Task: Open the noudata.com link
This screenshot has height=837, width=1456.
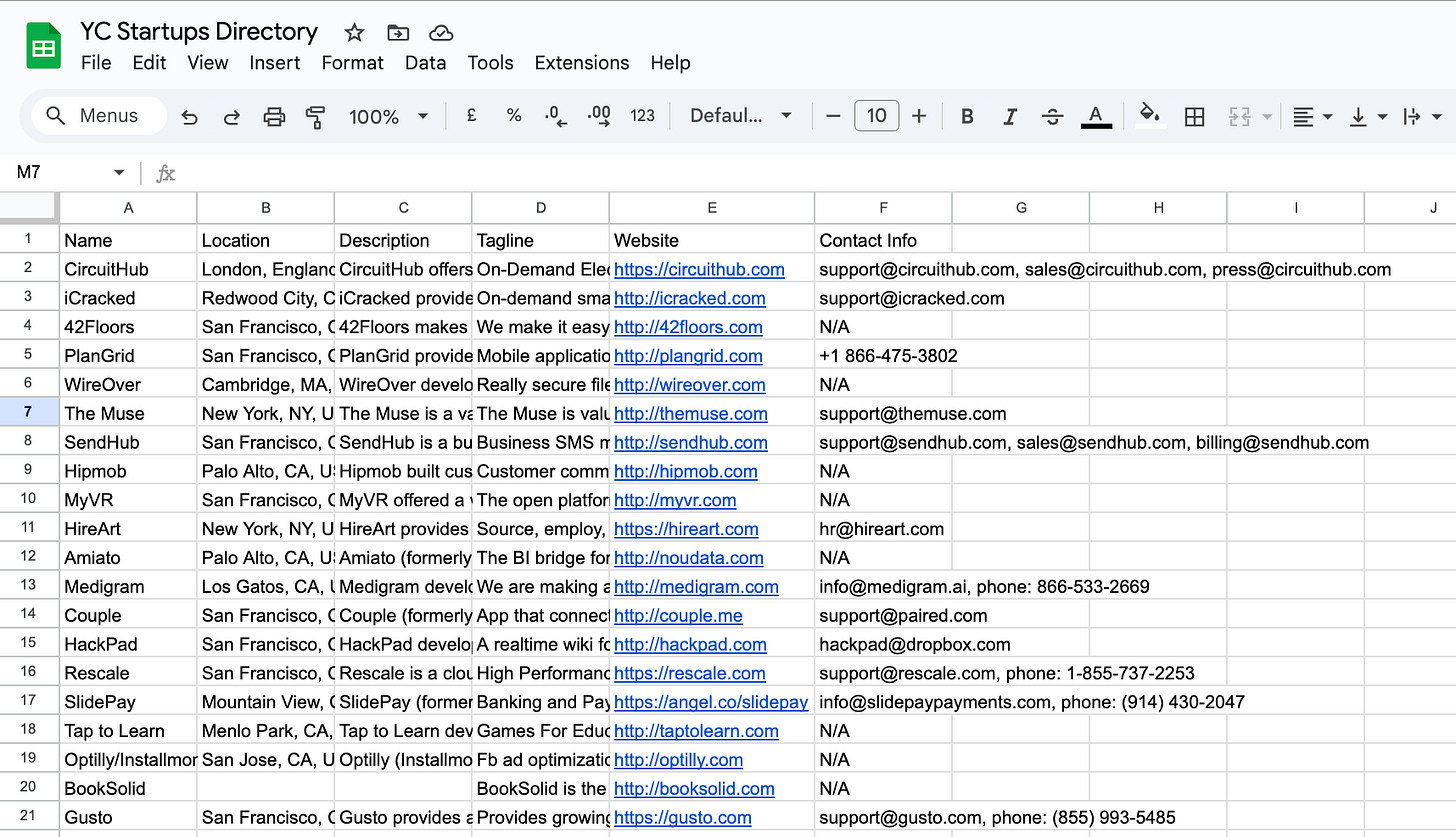Action: tap(689, 558)
